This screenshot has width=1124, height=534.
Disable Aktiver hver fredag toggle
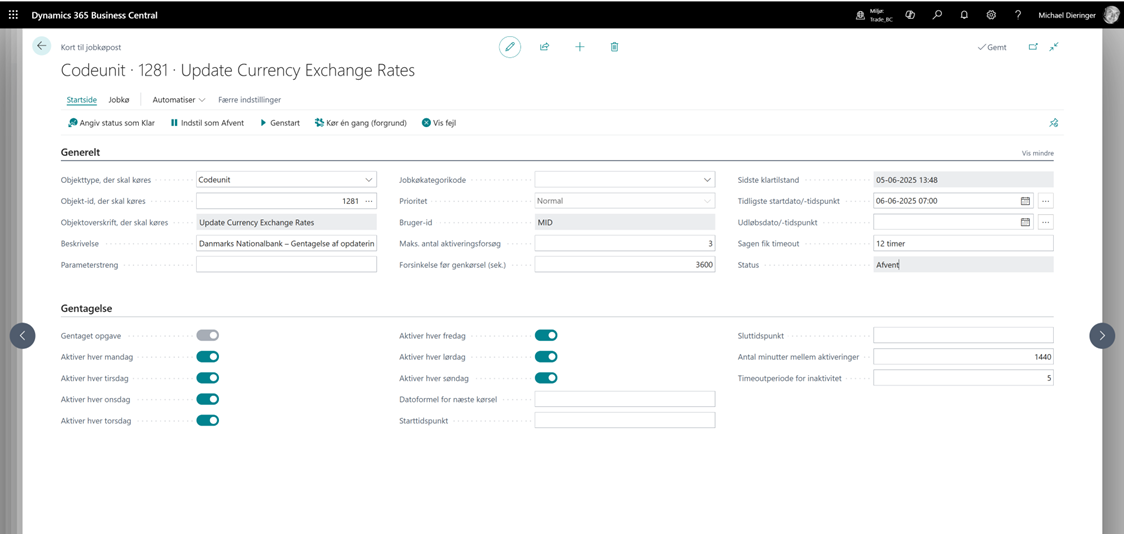(546, 336)
